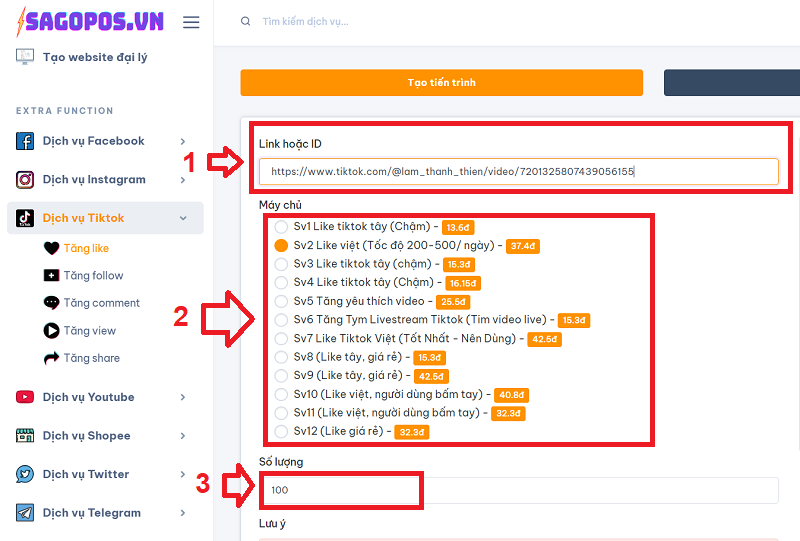Collapse the Dịch vụ Tiktok submenu

(x=182, y=218)
